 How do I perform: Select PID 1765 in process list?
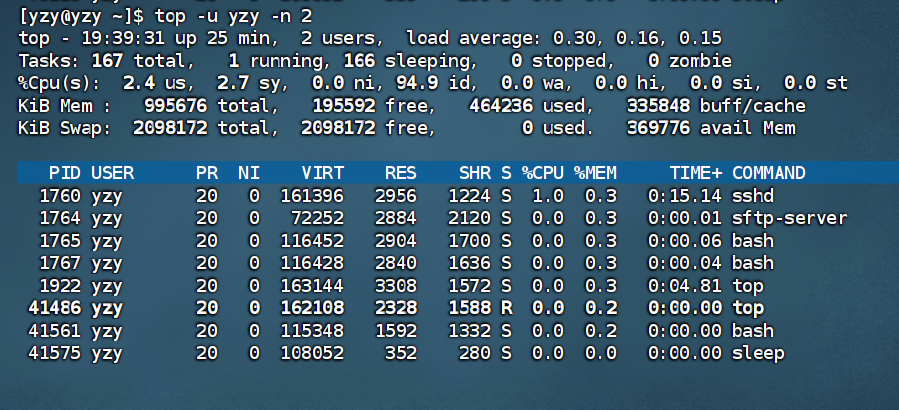(x=60, y=241)
